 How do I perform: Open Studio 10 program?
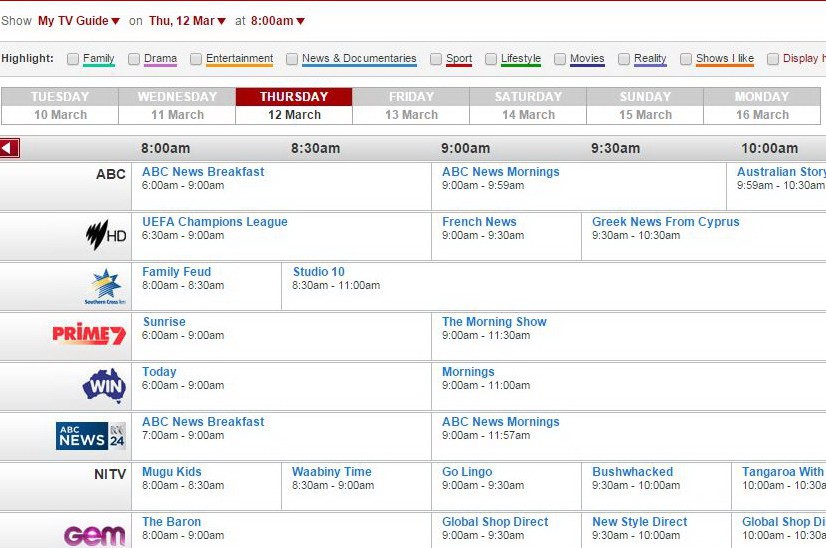point(318,272)
